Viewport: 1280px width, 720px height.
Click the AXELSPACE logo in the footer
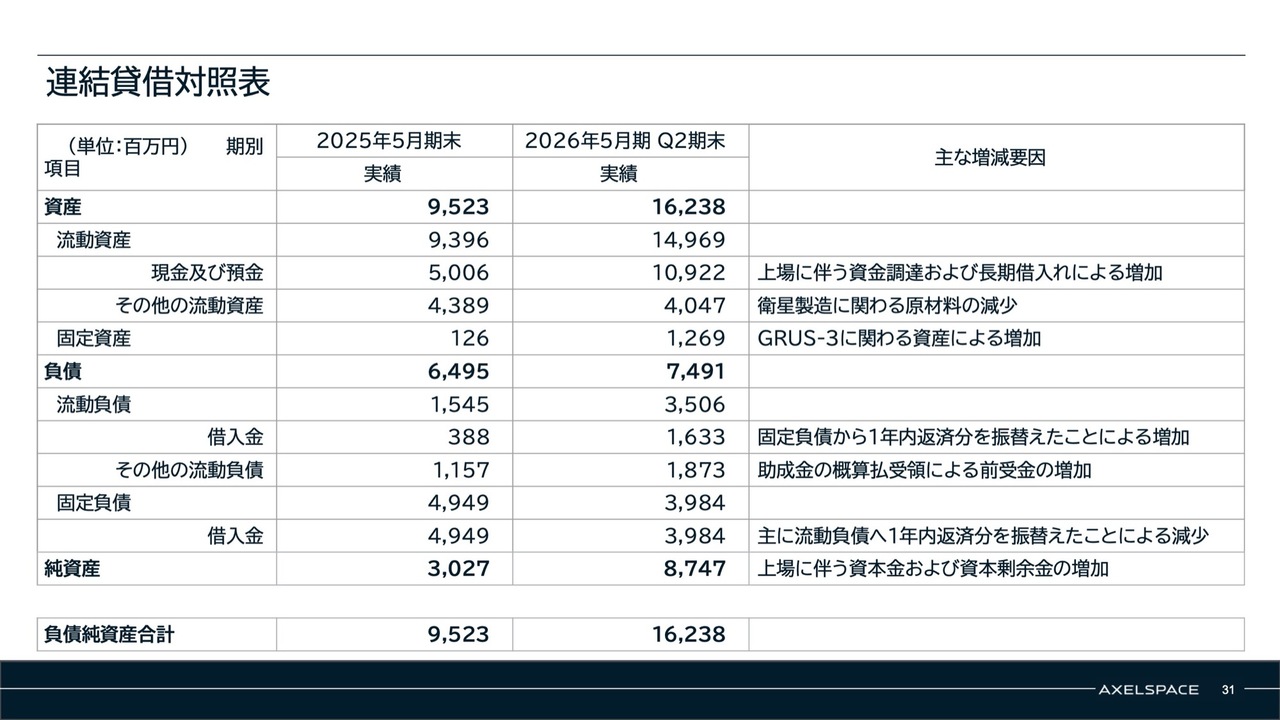tap(1148, 690)
